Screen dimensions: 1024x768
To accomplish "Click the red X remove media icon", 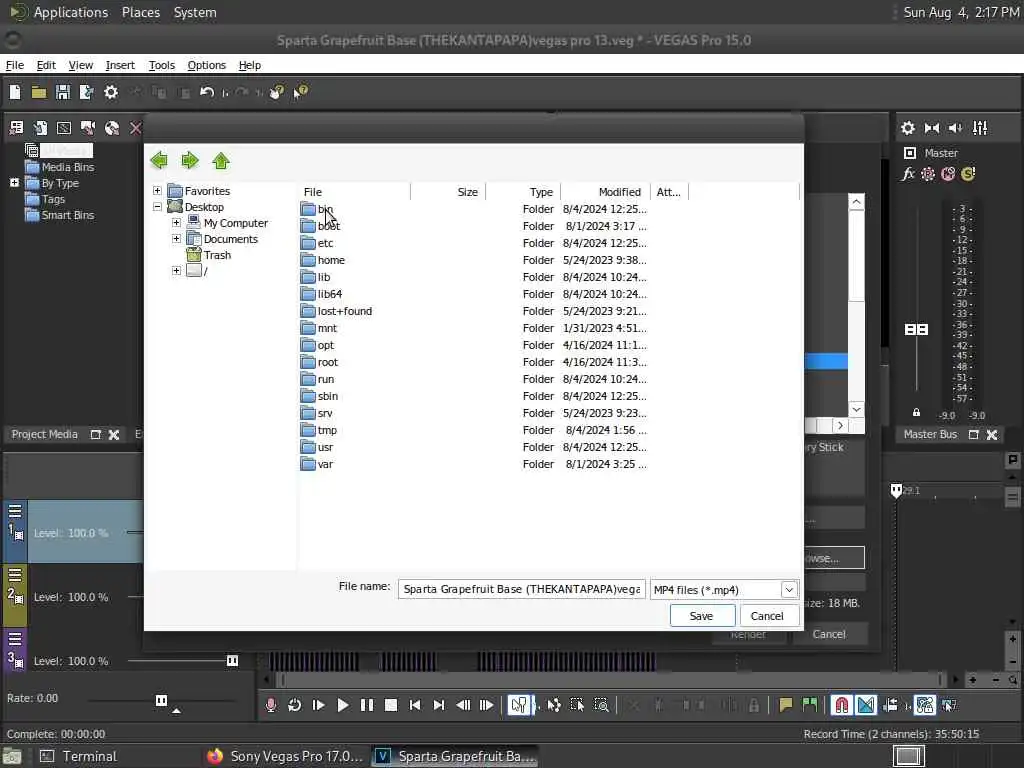I will coord(135,128).
